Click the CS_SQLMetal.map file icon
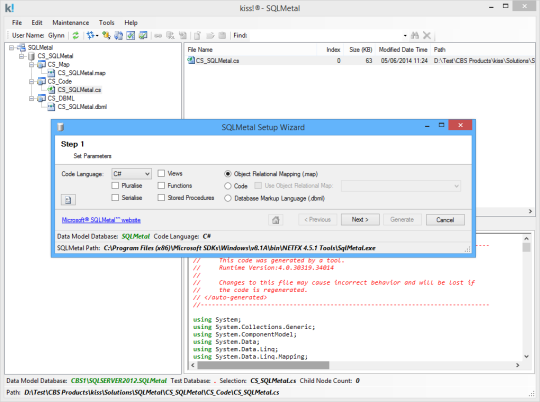Screen dimensions: 540x402 click(x=51, y=73)
